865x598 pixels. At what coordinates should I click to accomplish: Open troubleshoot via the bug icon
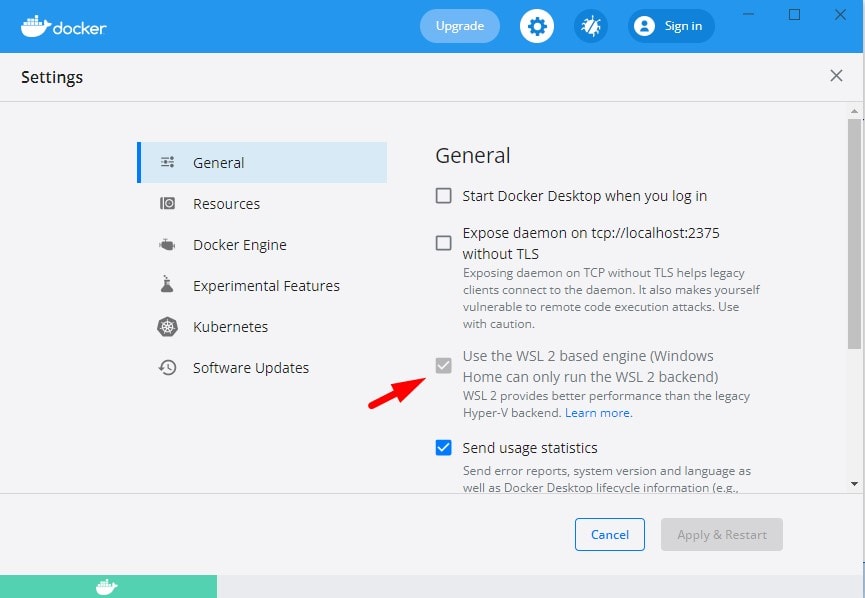591,26
